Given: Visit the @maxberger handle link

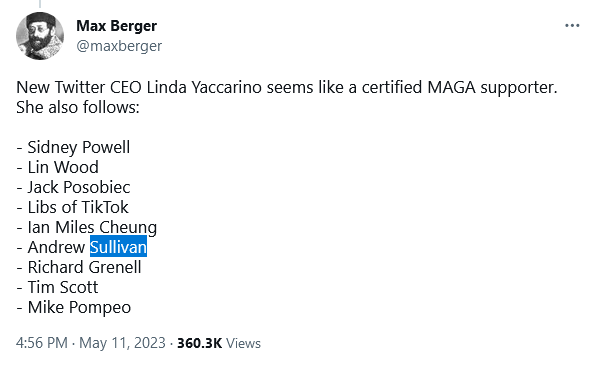Looking at the screenshot, I should (119, 46).
